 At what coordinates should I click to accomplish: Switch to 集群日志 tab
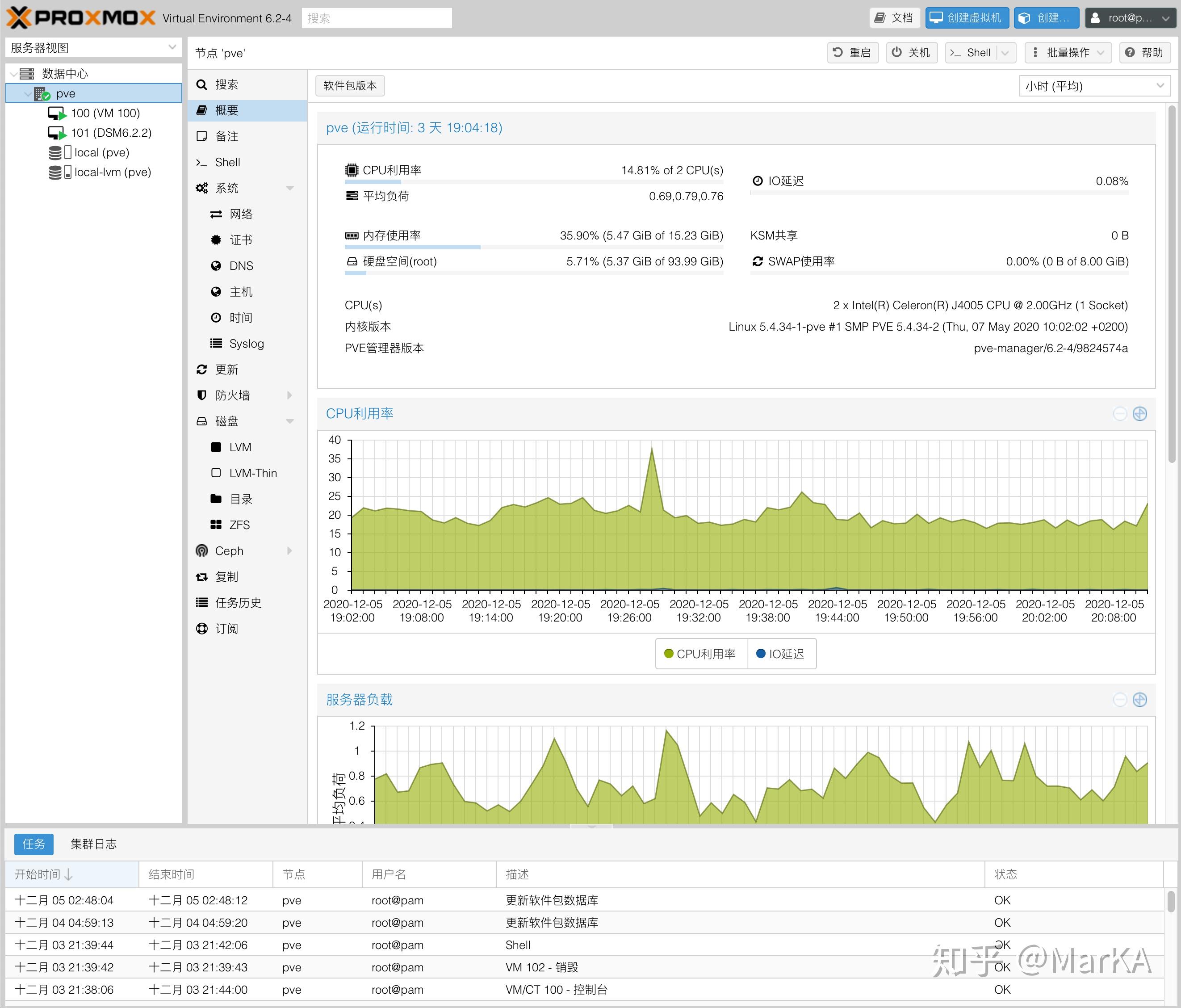(93, 844)
